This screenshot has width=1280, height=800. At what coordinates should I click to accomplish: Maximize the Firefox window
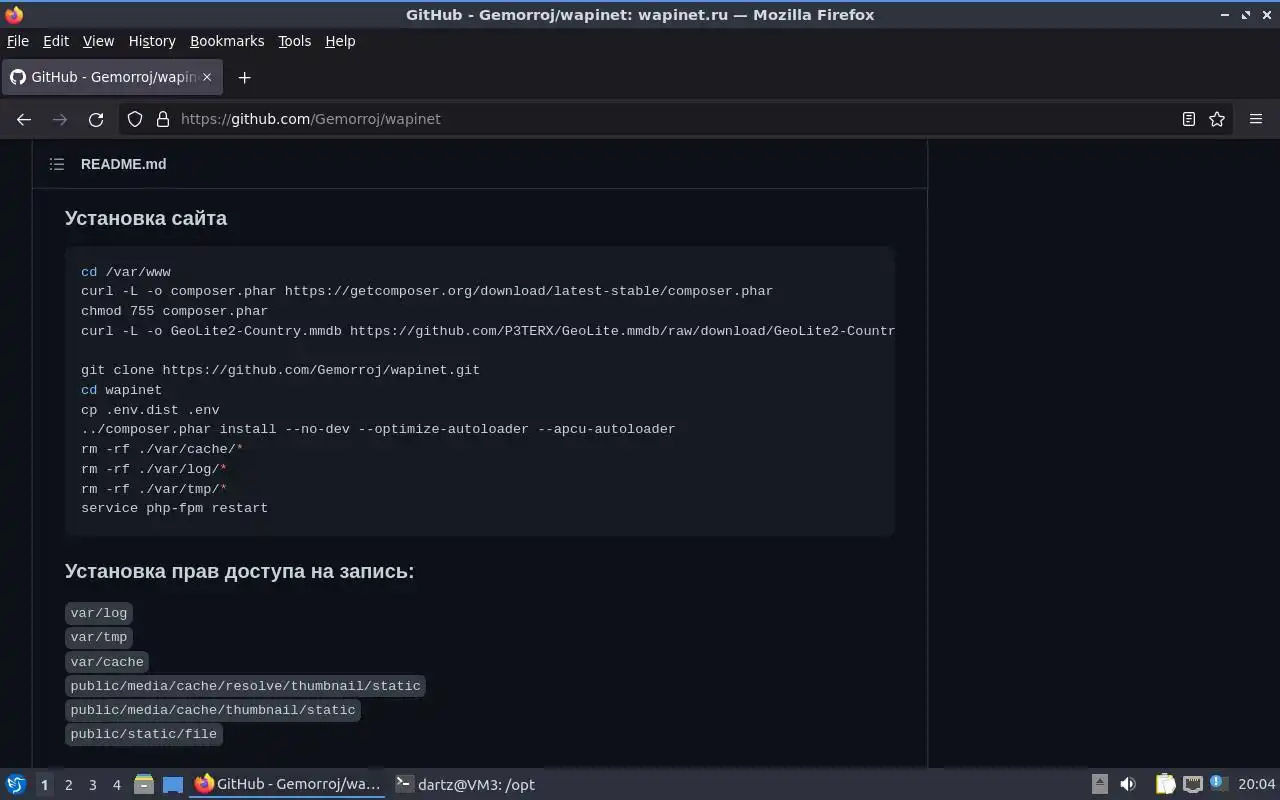[x=1246, y=15]
